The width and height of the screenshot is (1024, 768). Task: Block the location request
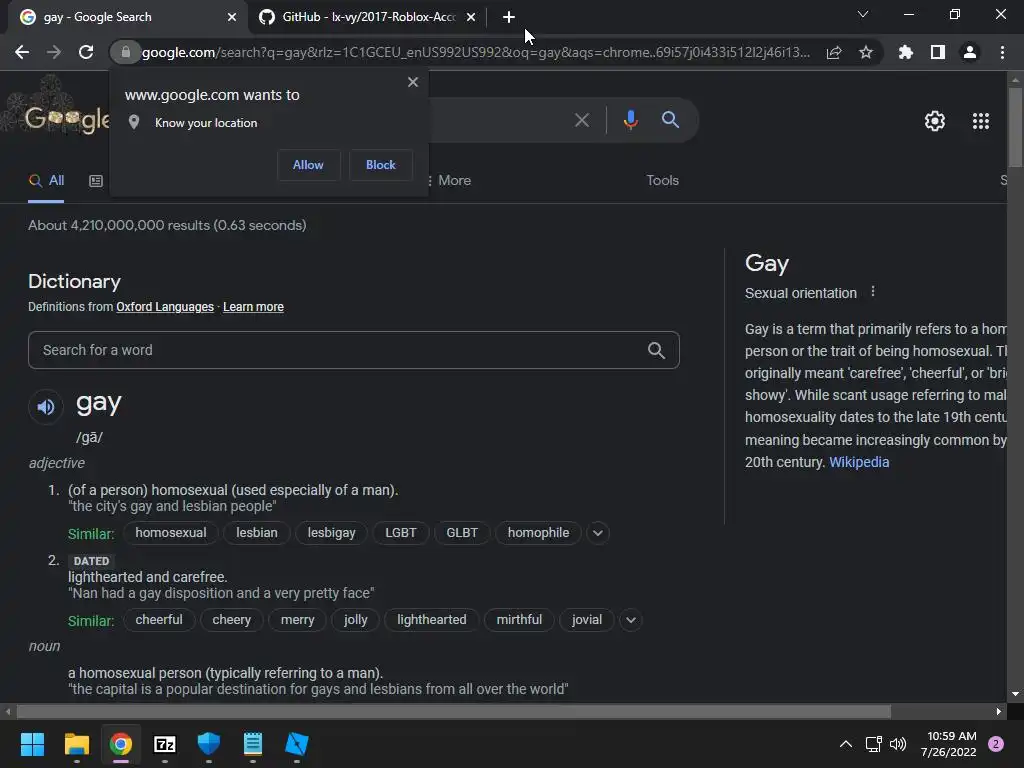(381, 165)
